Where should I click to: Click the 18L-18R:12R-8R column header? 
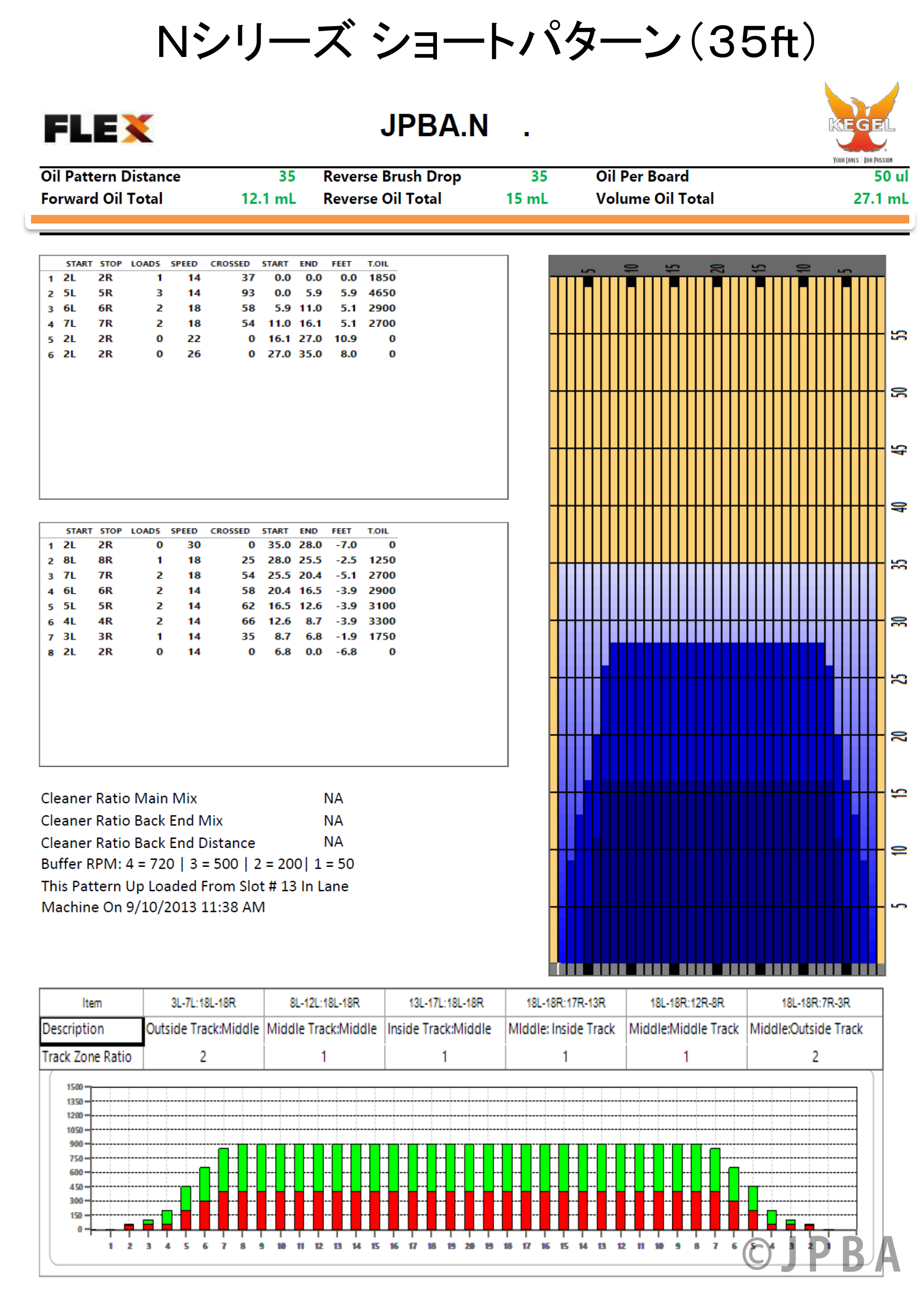coord(687,1003)
